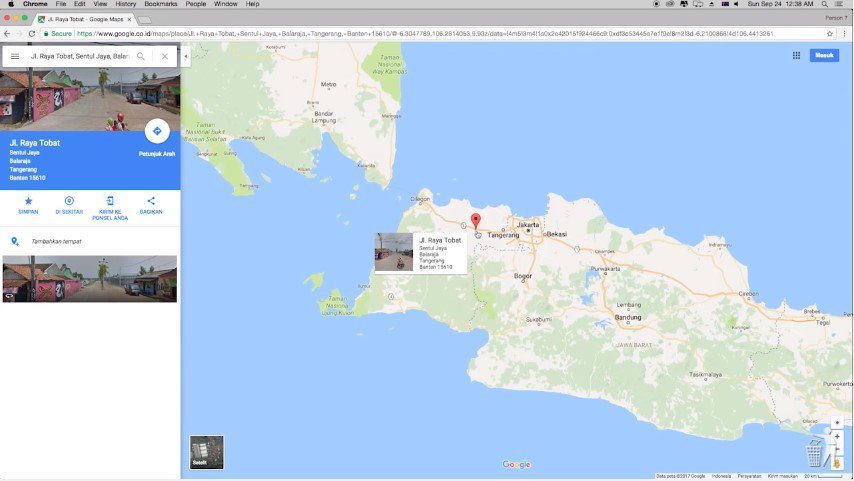Reload the page with refresh icon
This screenshot has width=854, height=481.
pyautogui.click(x=32, y=34)
